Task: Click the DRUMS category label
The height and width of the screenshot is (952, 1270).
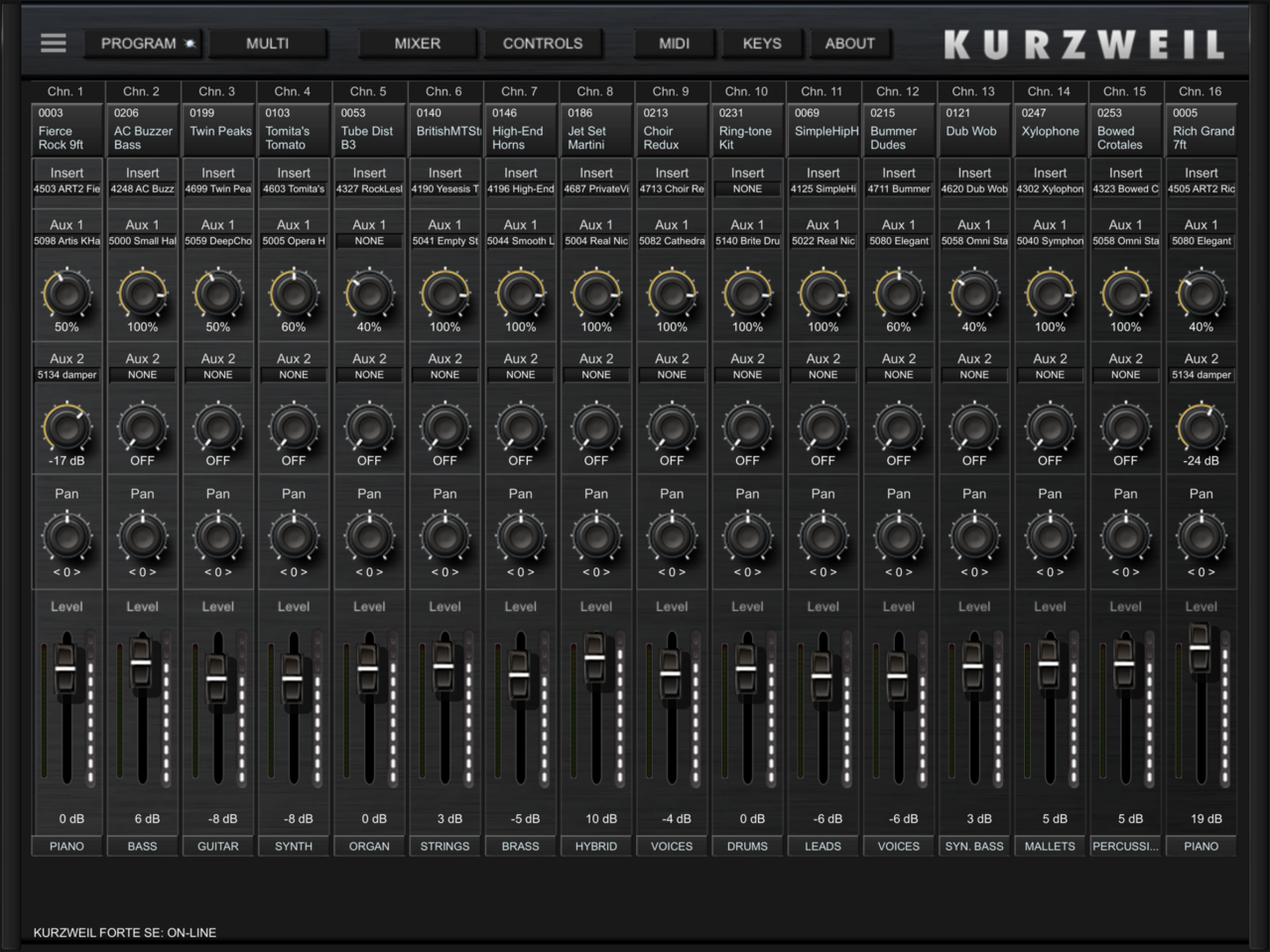Action: click(x=747, y=846)
